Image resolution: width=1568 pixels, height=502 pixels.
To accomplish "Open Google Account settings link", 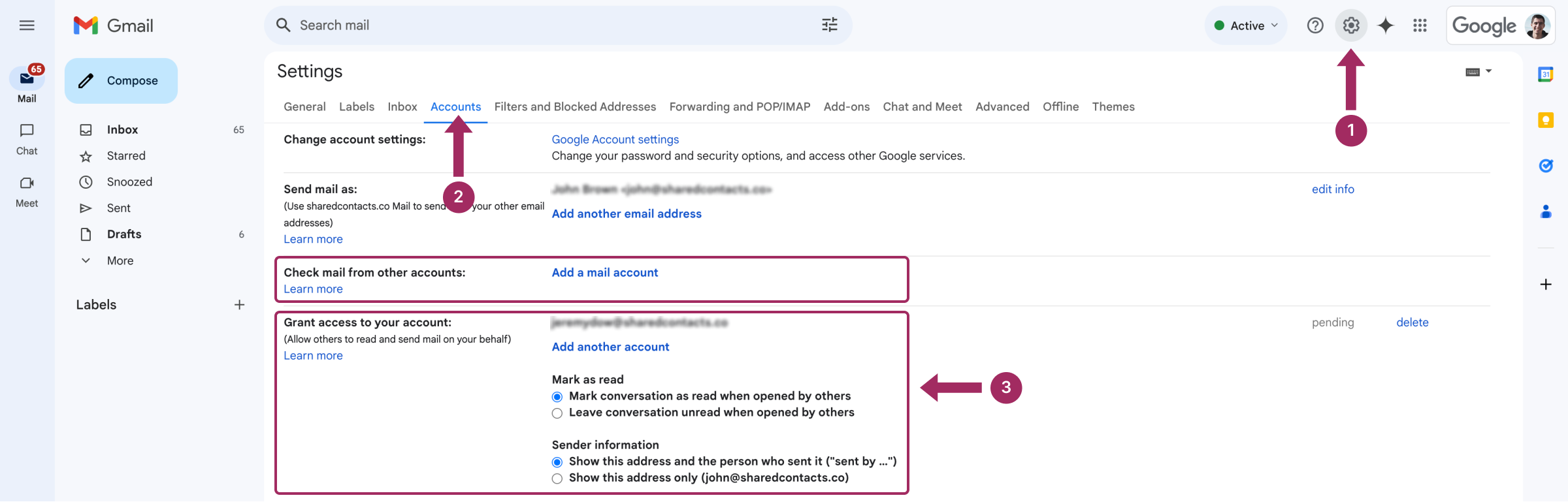I will coord(615,140).
